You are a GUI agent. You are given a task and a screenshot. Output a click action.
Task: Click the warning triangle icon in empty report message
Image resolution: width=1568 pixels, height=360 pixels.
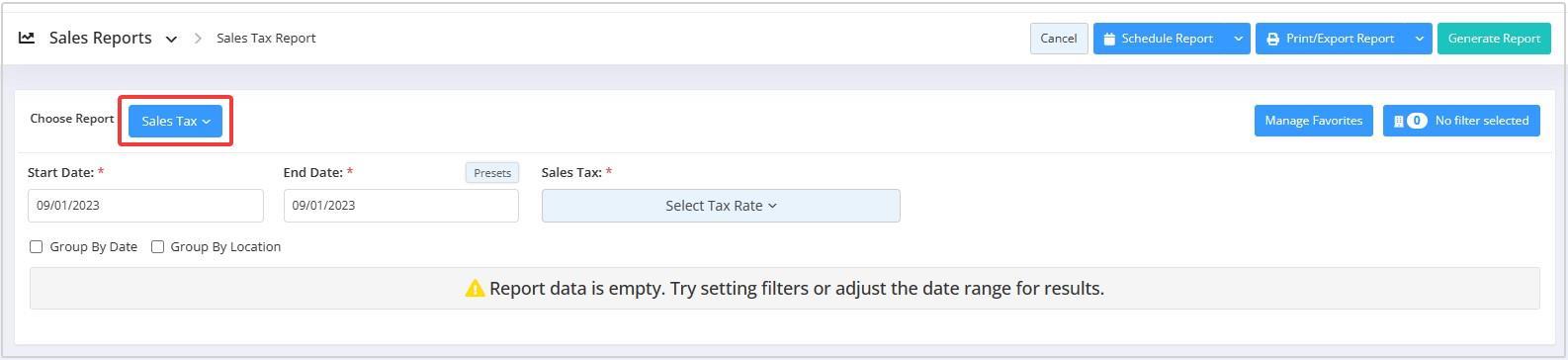pos(475,289)
